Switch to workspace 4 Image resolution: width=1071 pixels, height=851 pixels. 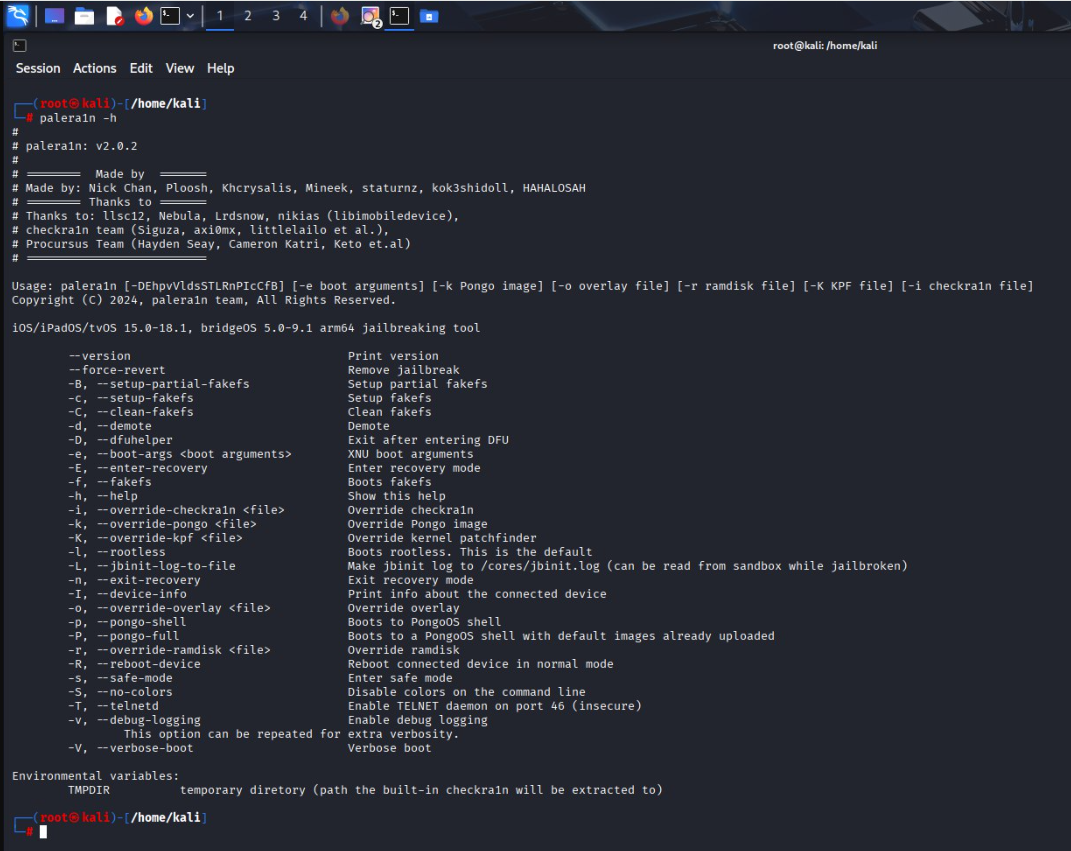click(303, 16)
